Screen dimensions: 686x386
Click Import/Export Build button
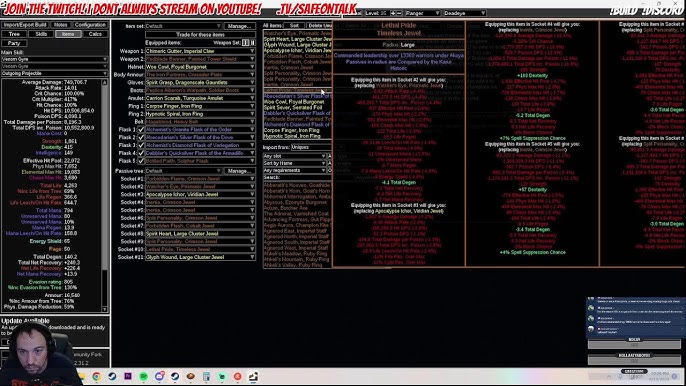coord(25,25)
